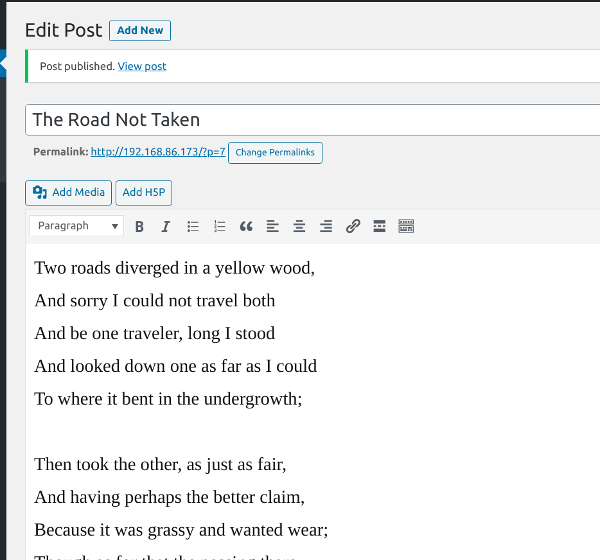600x560 pixels.
Task: Open the post permalink URL
Action: 157,152
